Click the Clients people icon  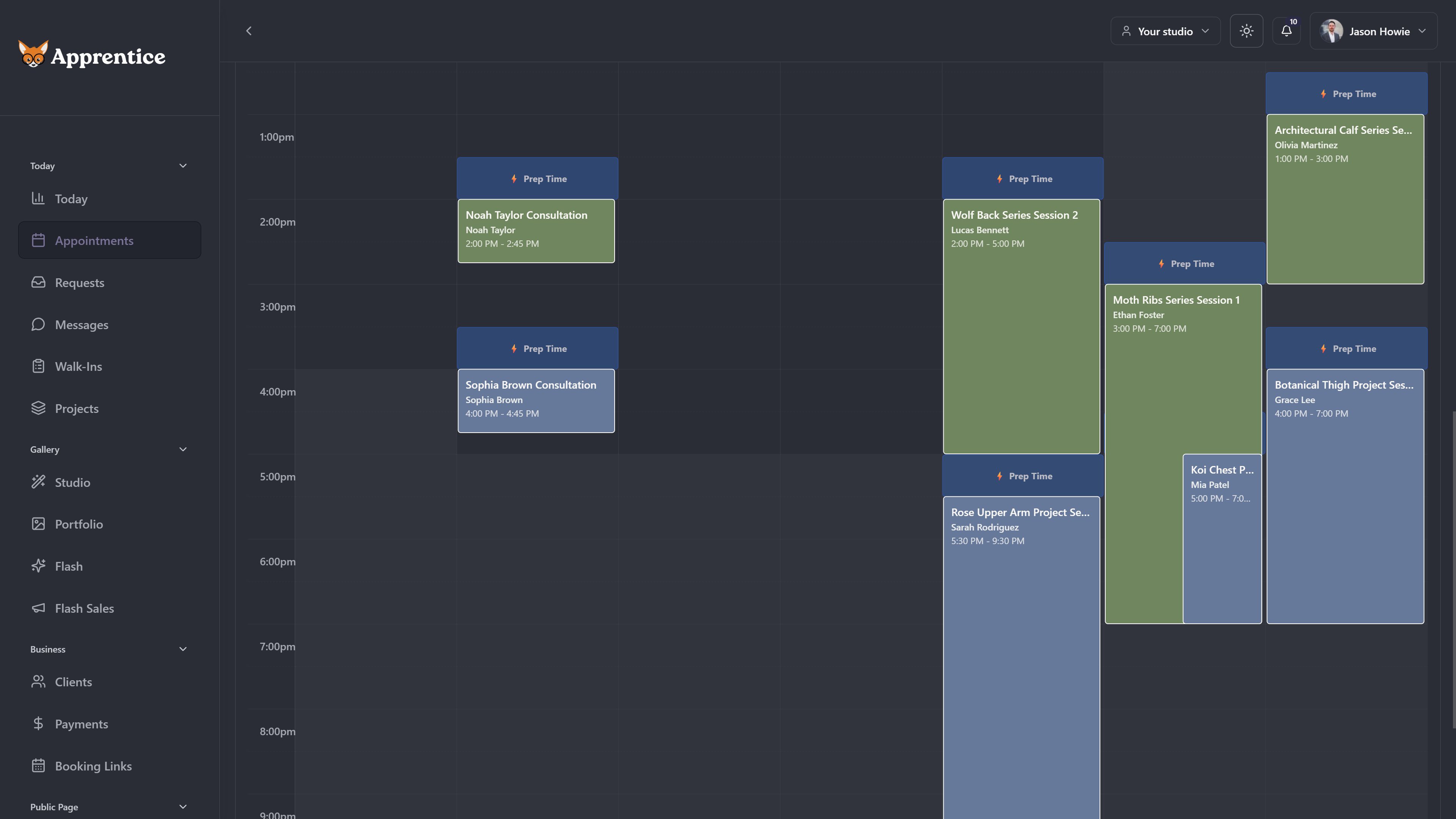[38, 682]
